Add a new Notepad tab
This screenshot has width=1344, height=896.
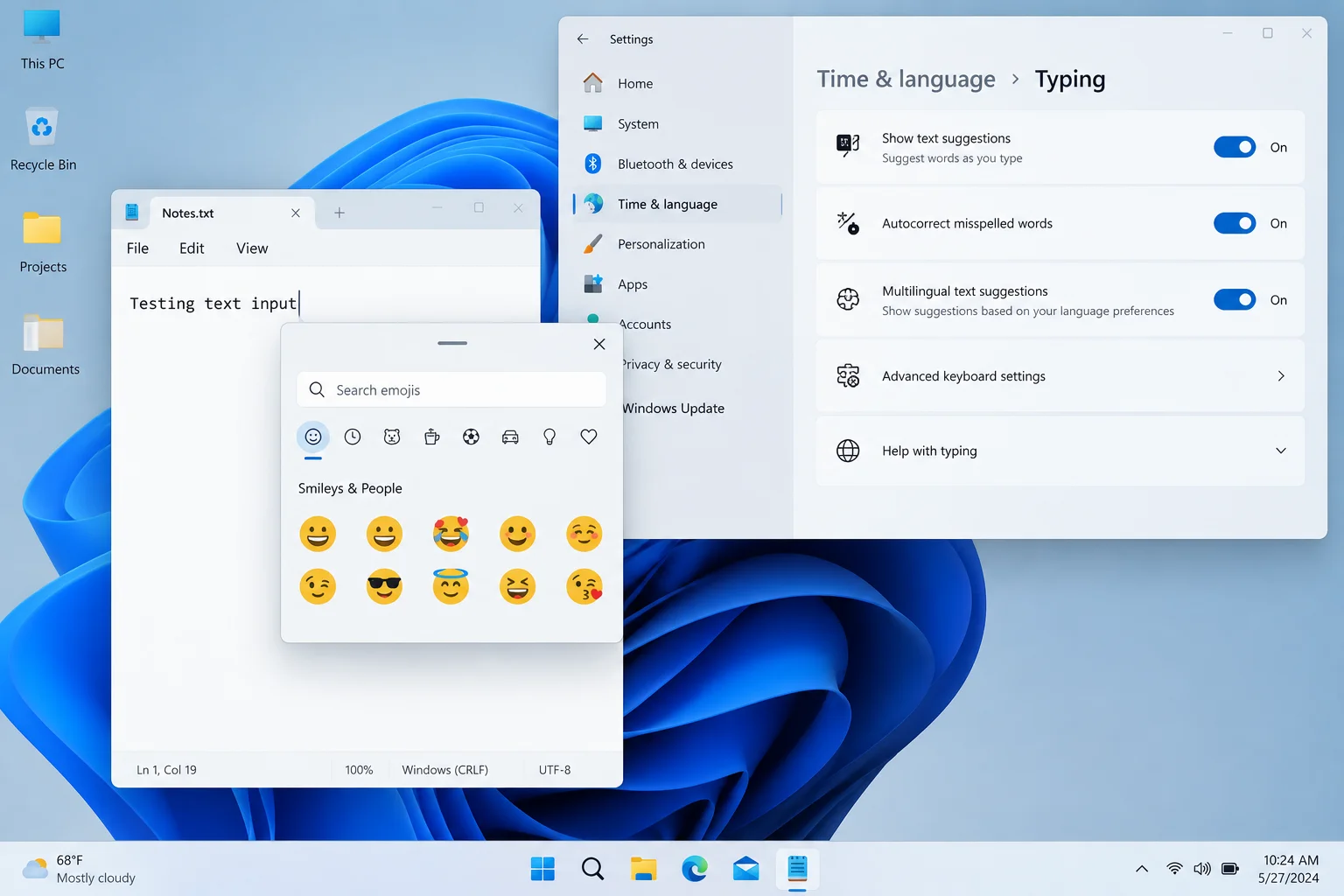click(x=339, y=213)
